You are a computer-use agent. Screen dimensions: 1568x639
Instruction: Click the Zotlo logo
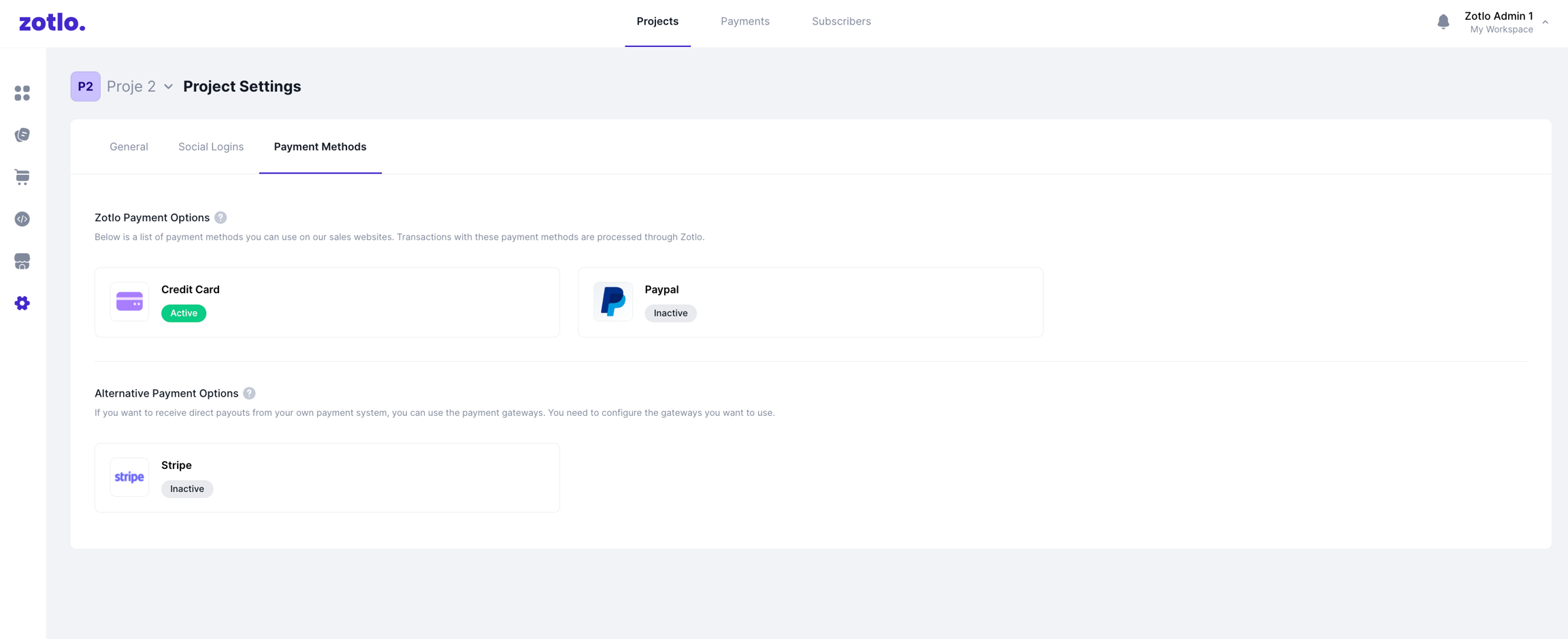click(52, 22)
